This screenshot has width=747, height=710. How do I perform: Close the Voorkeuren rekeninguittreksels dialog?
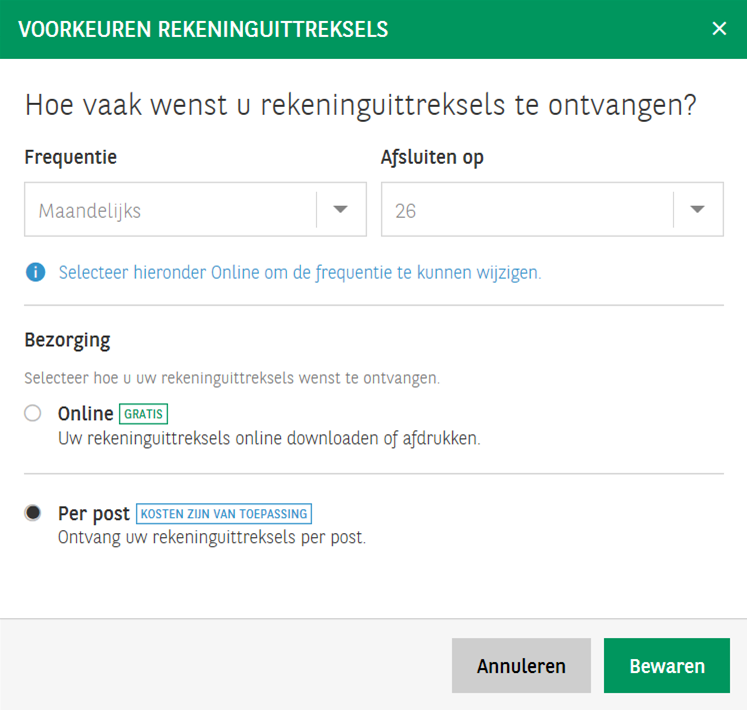click(x=718, y=29)
